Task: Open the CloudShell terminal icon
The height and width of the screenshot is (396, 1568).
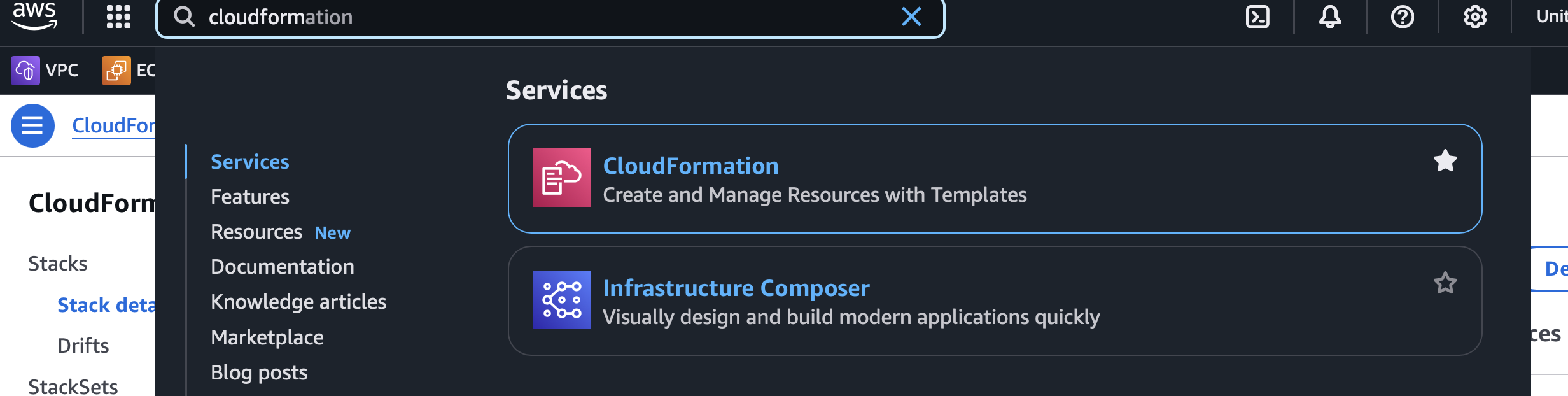Action: click(x=1257, y=17)
